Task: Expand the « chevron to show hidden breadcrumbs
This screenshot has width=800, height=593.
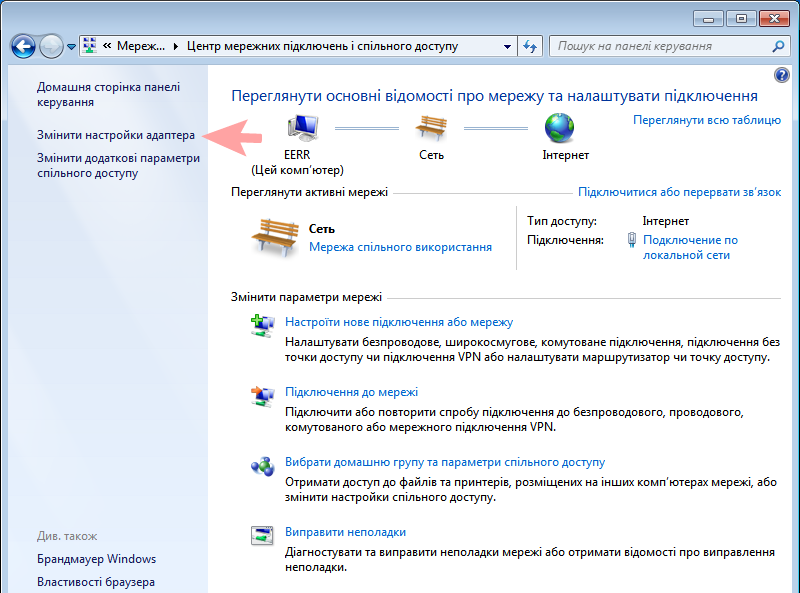Action: tap(106, 45)
